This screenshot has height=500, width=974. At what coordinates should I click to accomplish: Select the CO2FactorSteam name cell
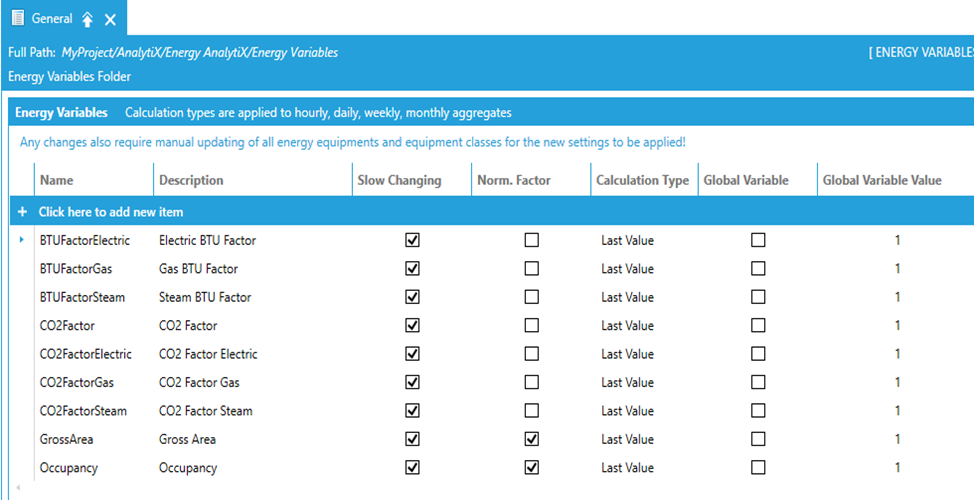(x=83, y=411)
